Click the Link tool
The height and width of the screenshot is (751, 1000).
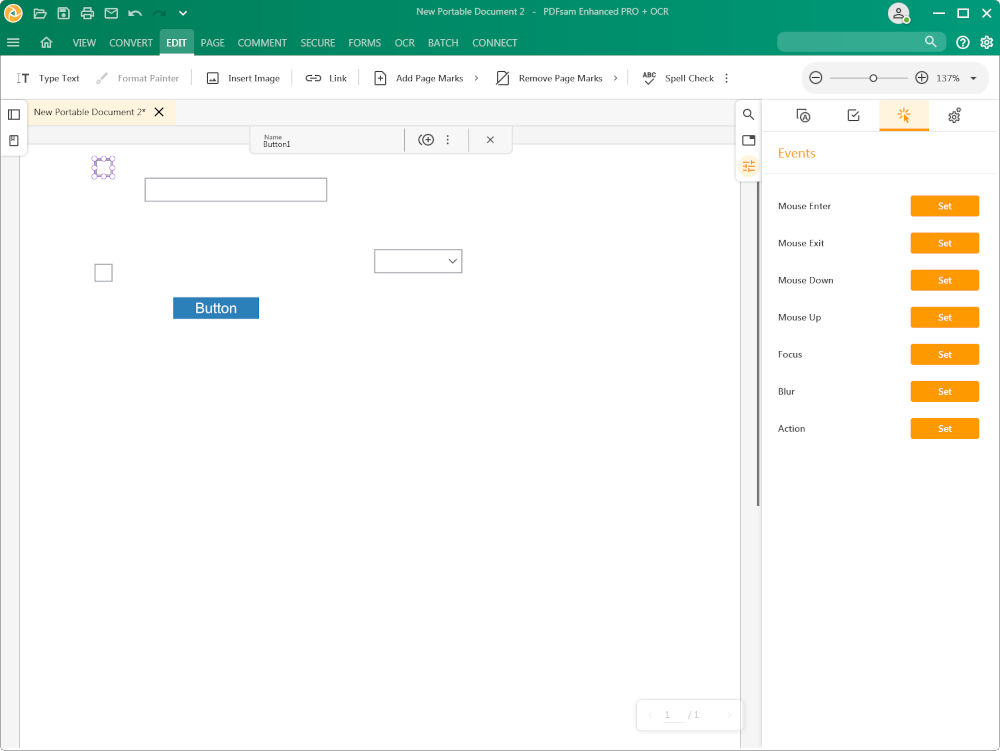pyautogui.click(x=326, y=78)
